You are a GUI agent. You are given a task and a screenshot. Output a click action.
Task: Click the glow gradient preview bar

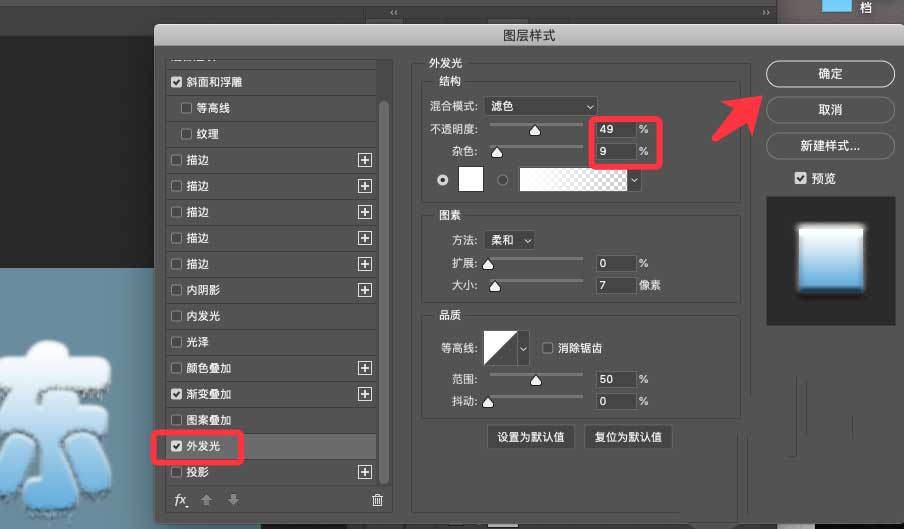pos(573,180)
